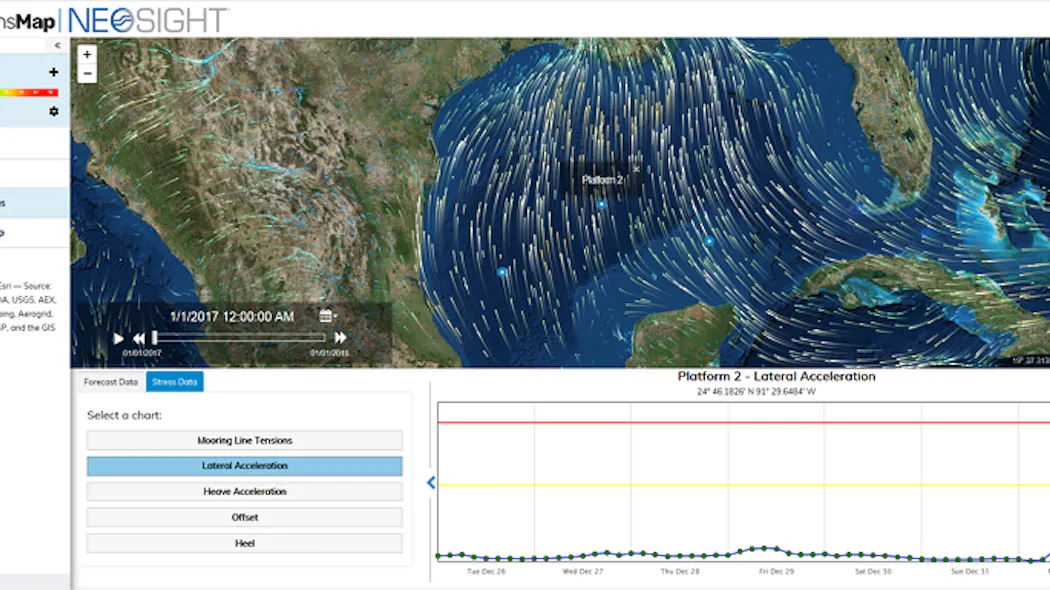This screenshot has height=590, width=1050.
Task: Click the red threshold line on chart
Action: point(743,423)
